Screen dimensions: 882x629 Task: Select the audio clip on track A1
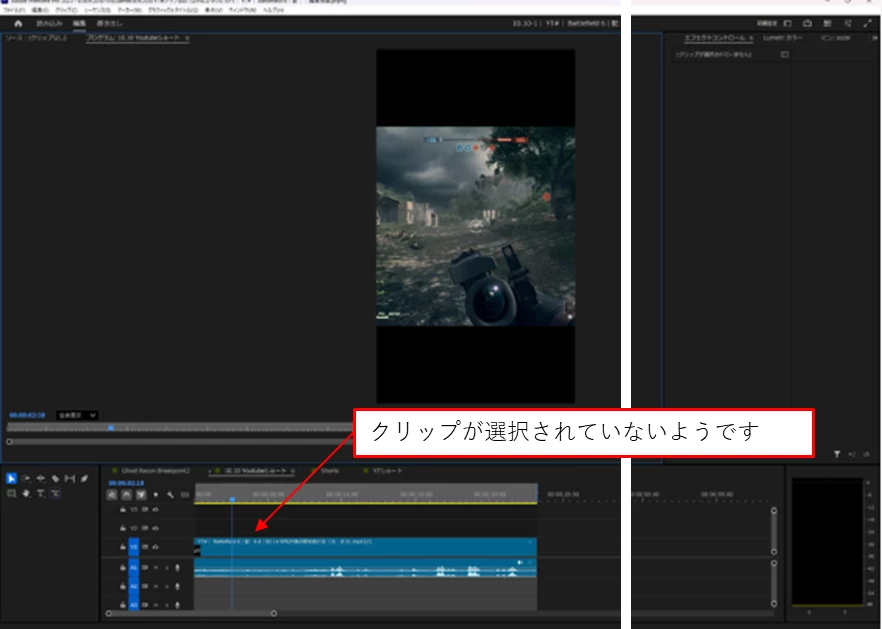(366, 568)
